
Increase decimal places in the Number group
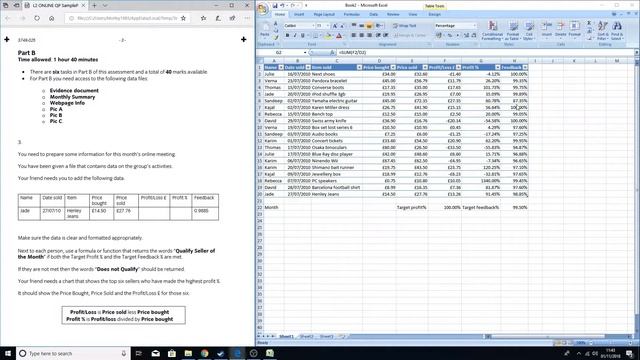pyautogui.click(x=467, y=36)
